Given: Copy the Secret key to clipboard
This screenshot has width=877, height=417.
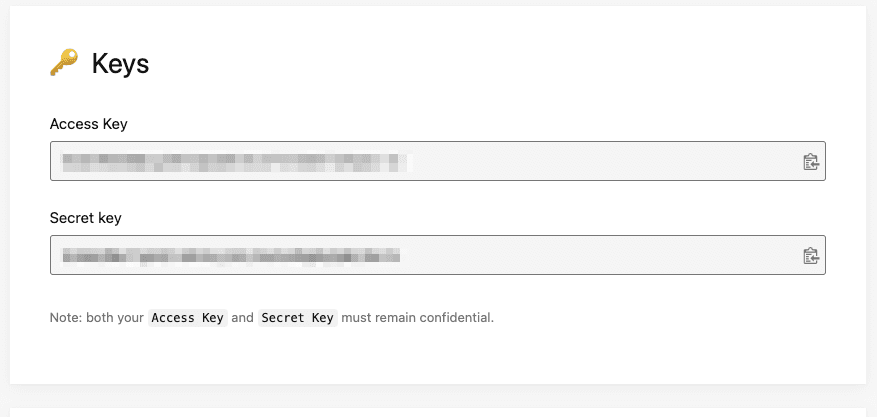Looking at the screenshot, I should [x=811, y=256].
